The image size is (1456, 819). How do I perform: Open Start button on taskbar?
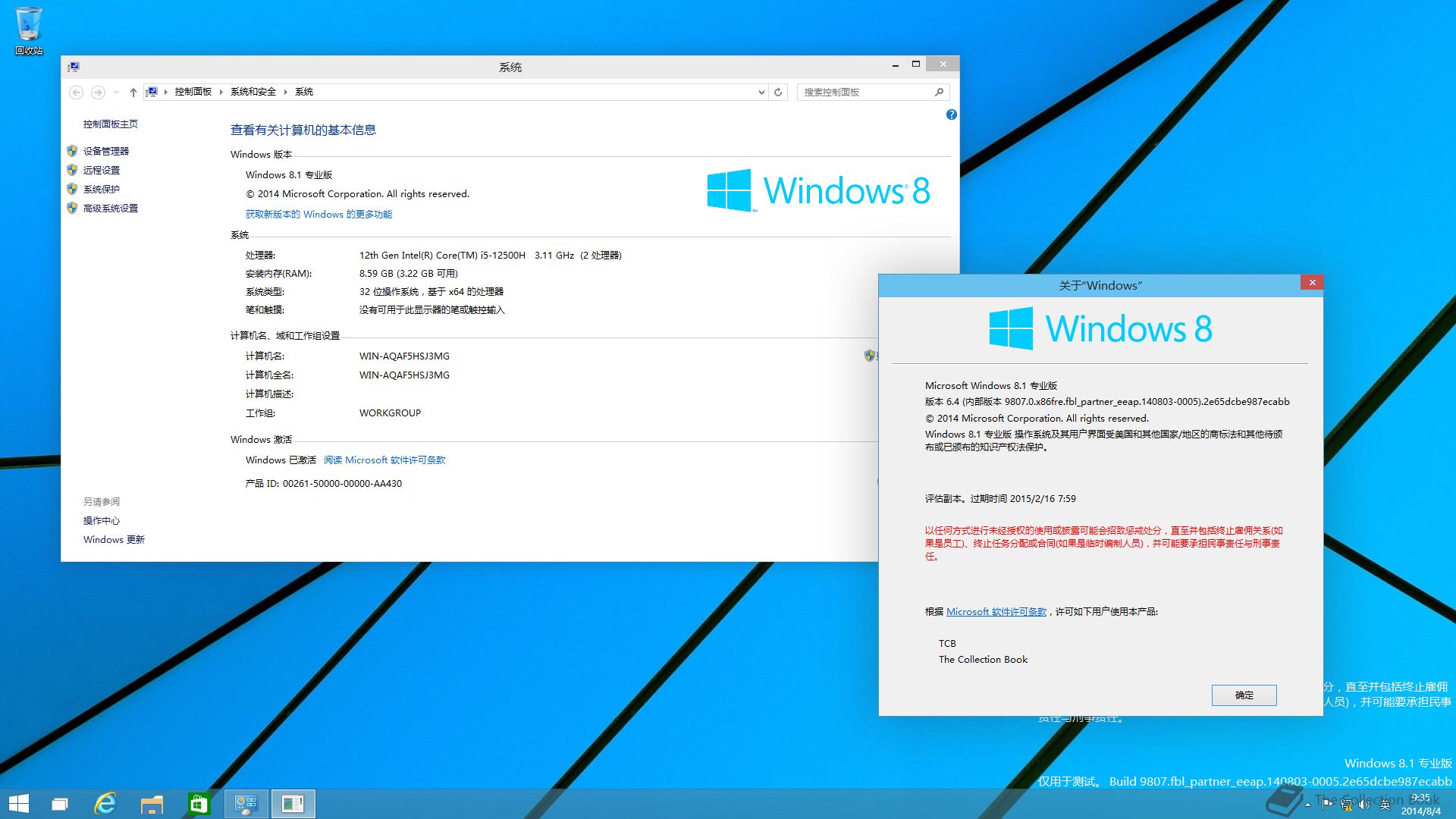coord(18,804)
